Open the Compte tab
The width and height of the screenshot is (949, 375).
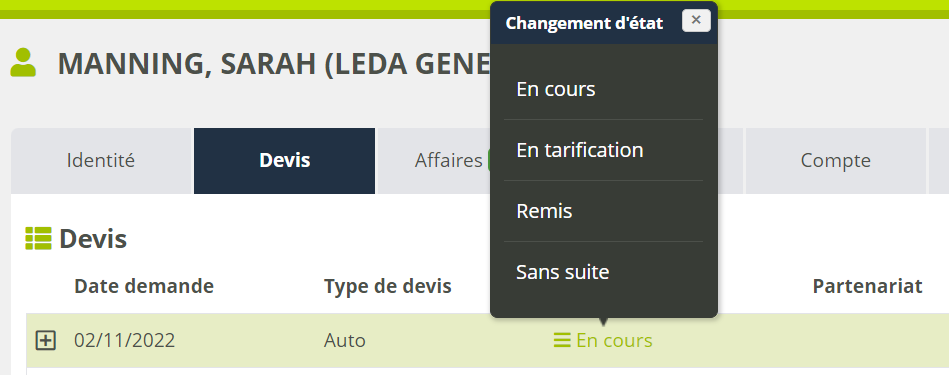[835, 161]
